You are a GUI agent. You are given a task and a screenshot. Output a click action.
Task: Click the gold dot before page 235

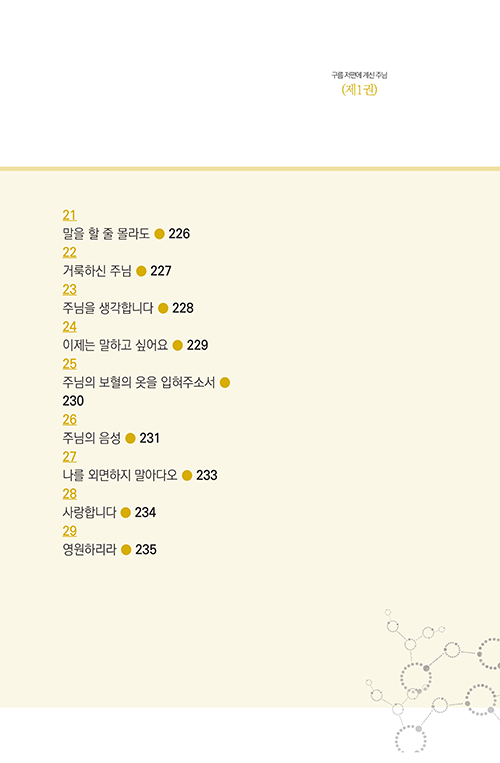click(126, 550)
